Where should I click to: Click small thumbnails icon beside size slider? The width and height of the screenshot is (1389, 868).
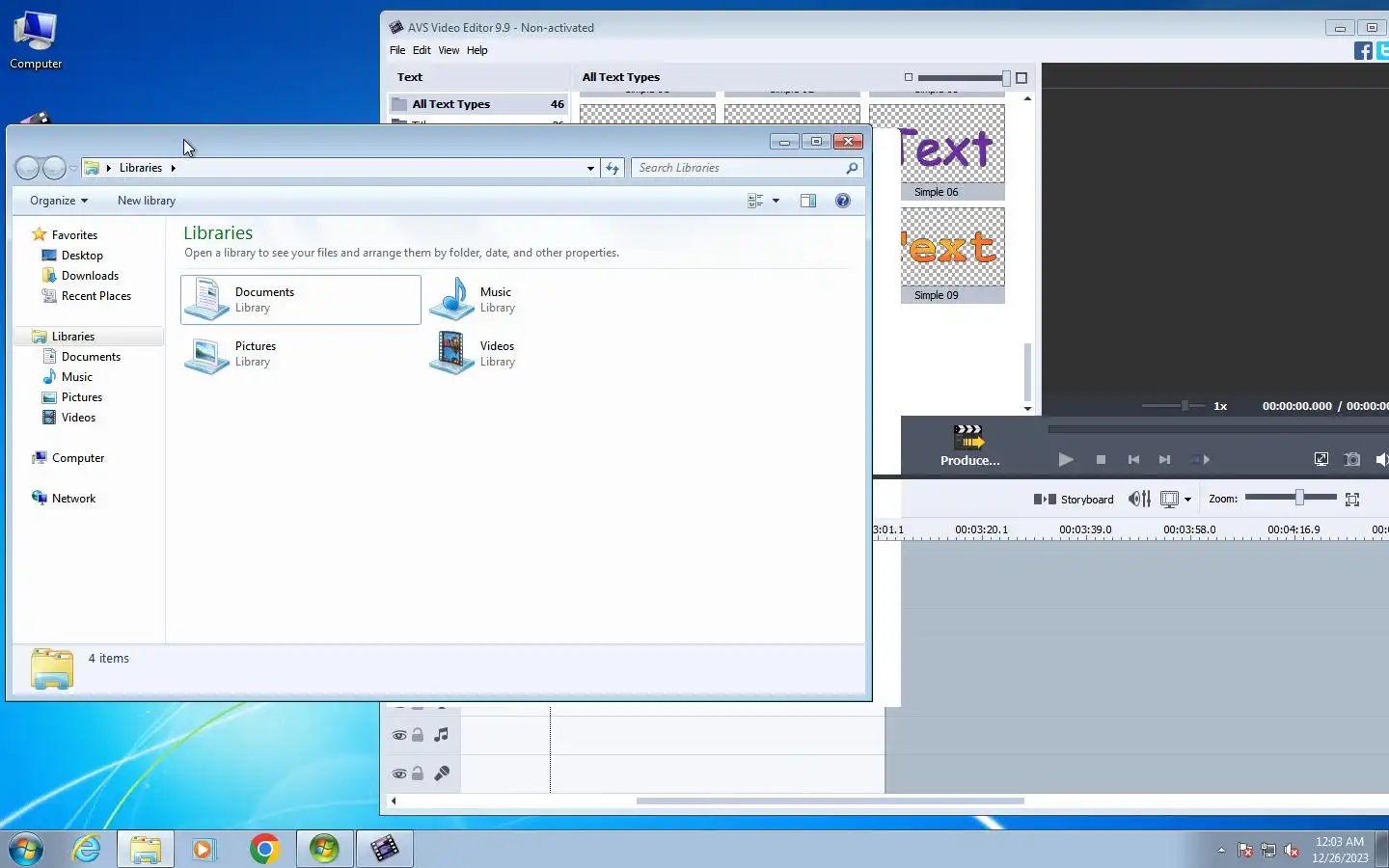tap(908, 77)
